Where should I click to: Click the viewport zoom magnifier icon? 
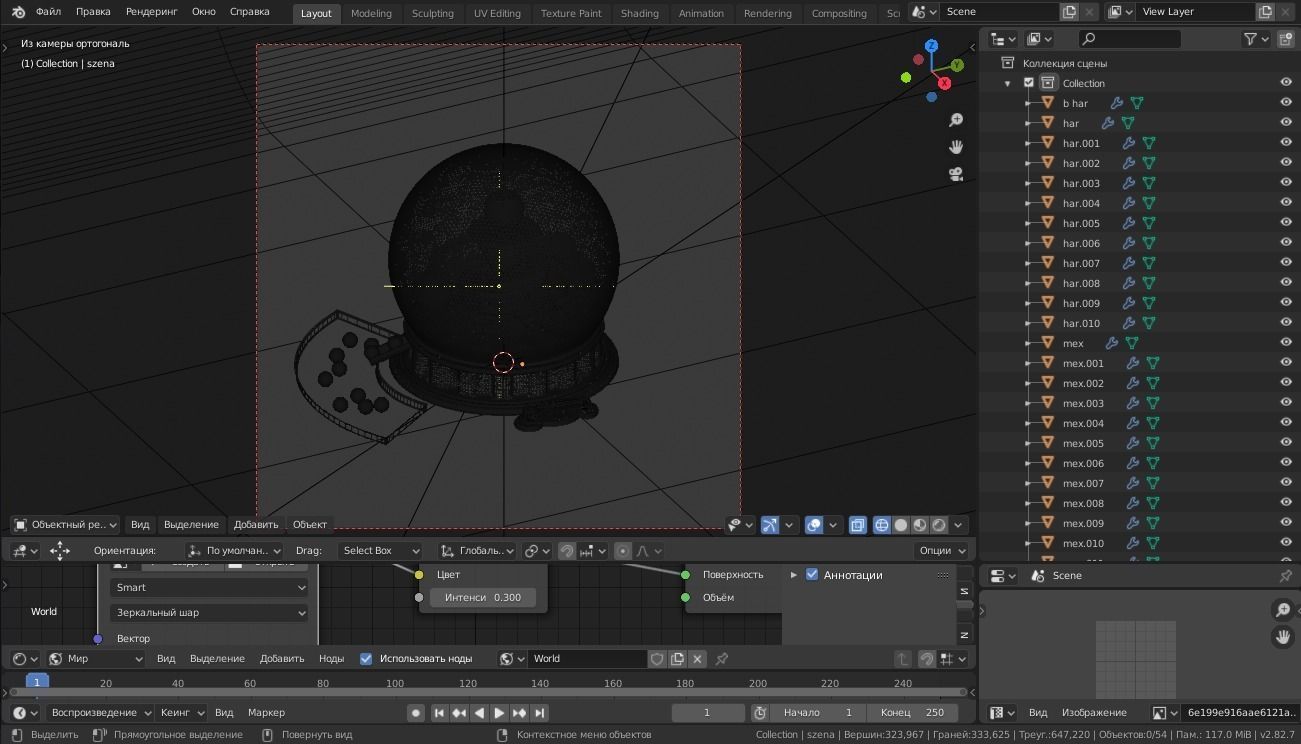[x=956, y=120]
